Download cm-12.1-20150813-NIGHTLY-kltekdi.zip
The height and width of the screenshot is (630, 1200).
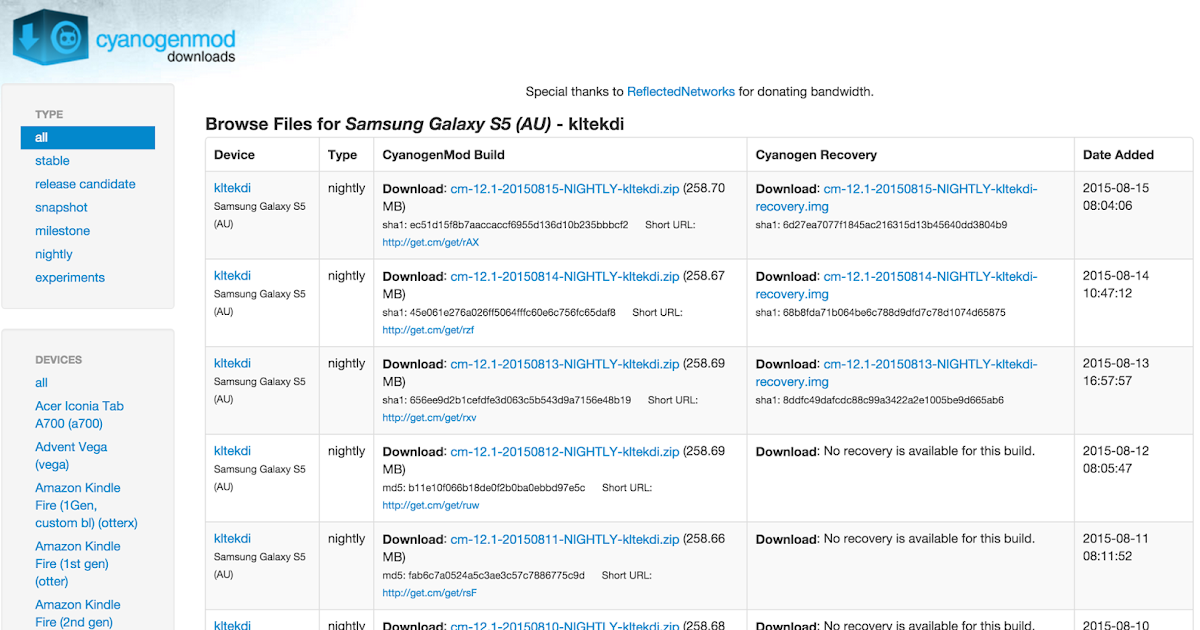(x=565, y=364)
